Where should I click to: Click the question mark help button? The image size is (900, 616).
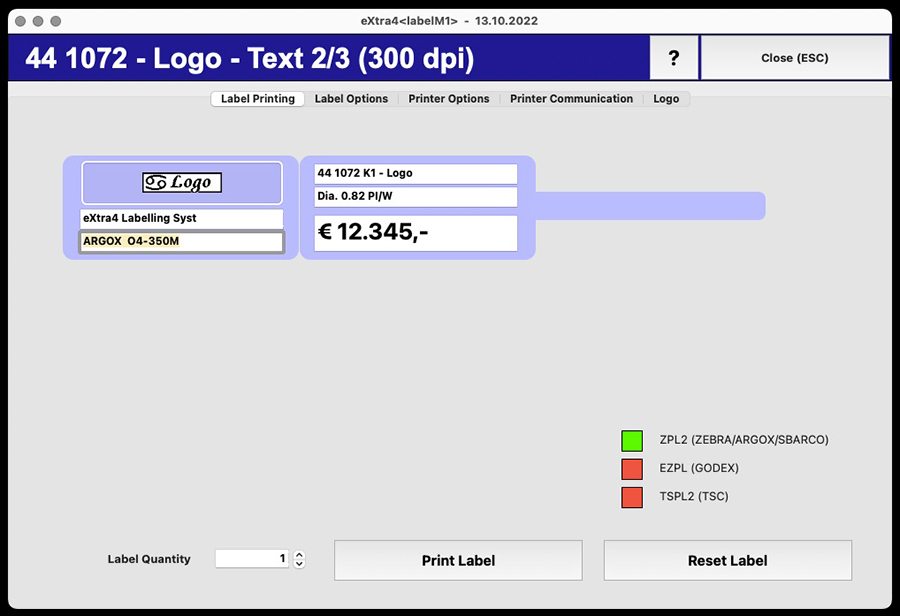674,58
